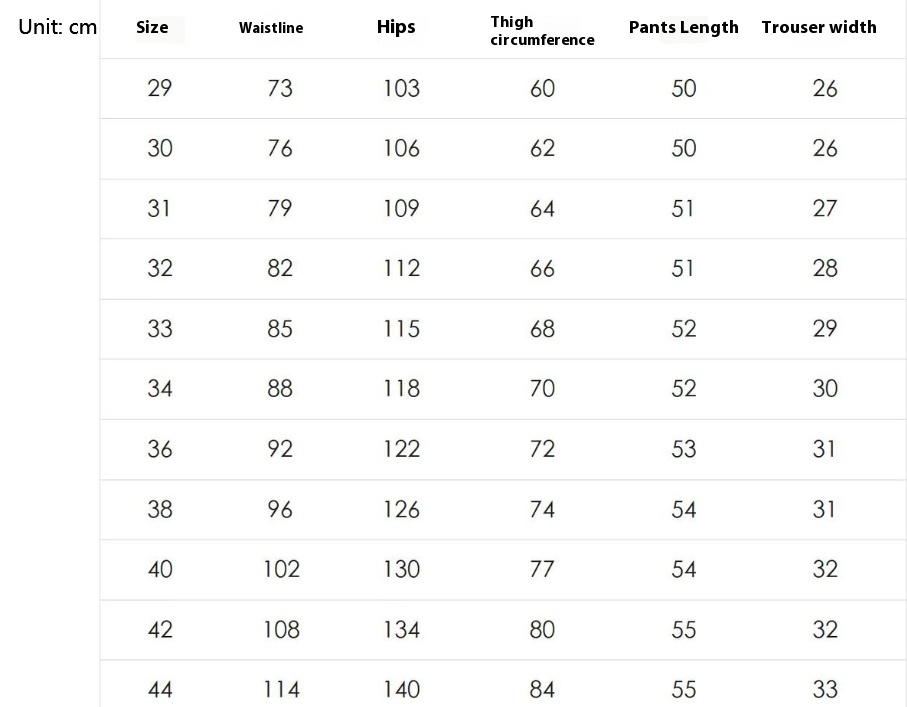Select the Pants Length header

tap(684, 27)
